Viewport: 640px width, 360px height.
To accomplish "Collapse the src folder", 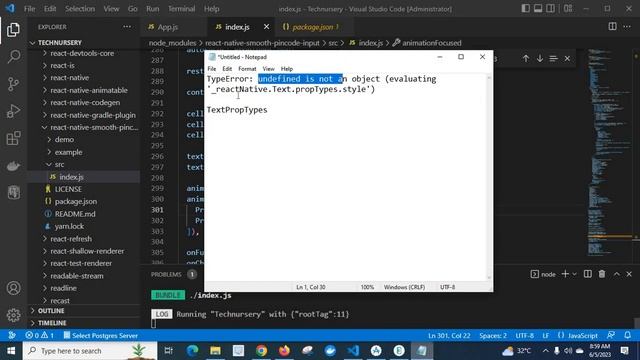I will pos(59,164).
